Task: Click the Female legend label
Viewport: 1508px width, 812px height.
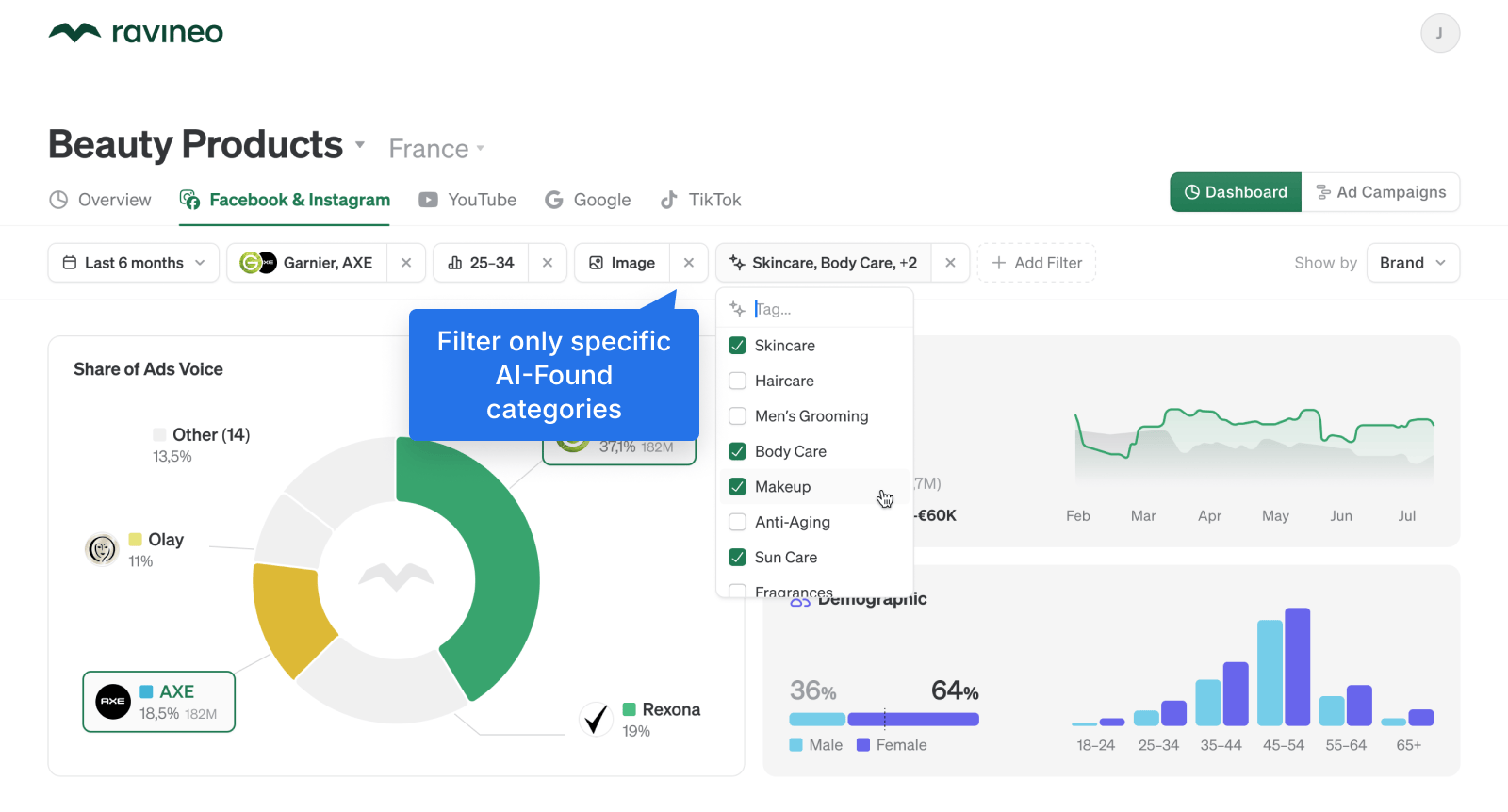Action: pyautogui.click(x=892, y=745)
